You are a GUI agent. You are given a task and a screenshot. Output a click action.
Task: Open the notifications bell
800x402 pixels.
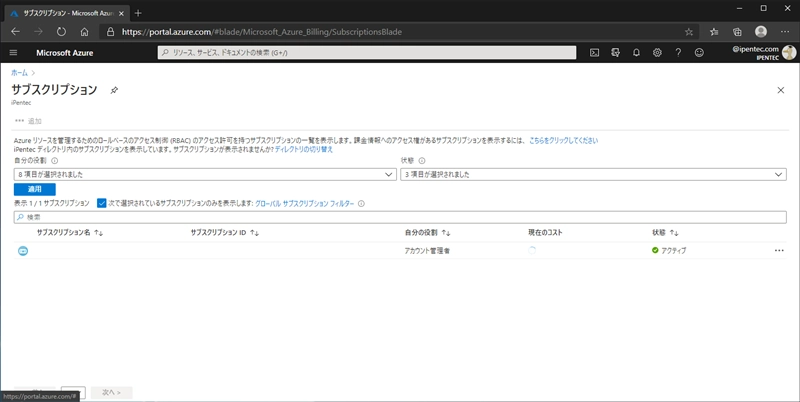pos(636,53)
